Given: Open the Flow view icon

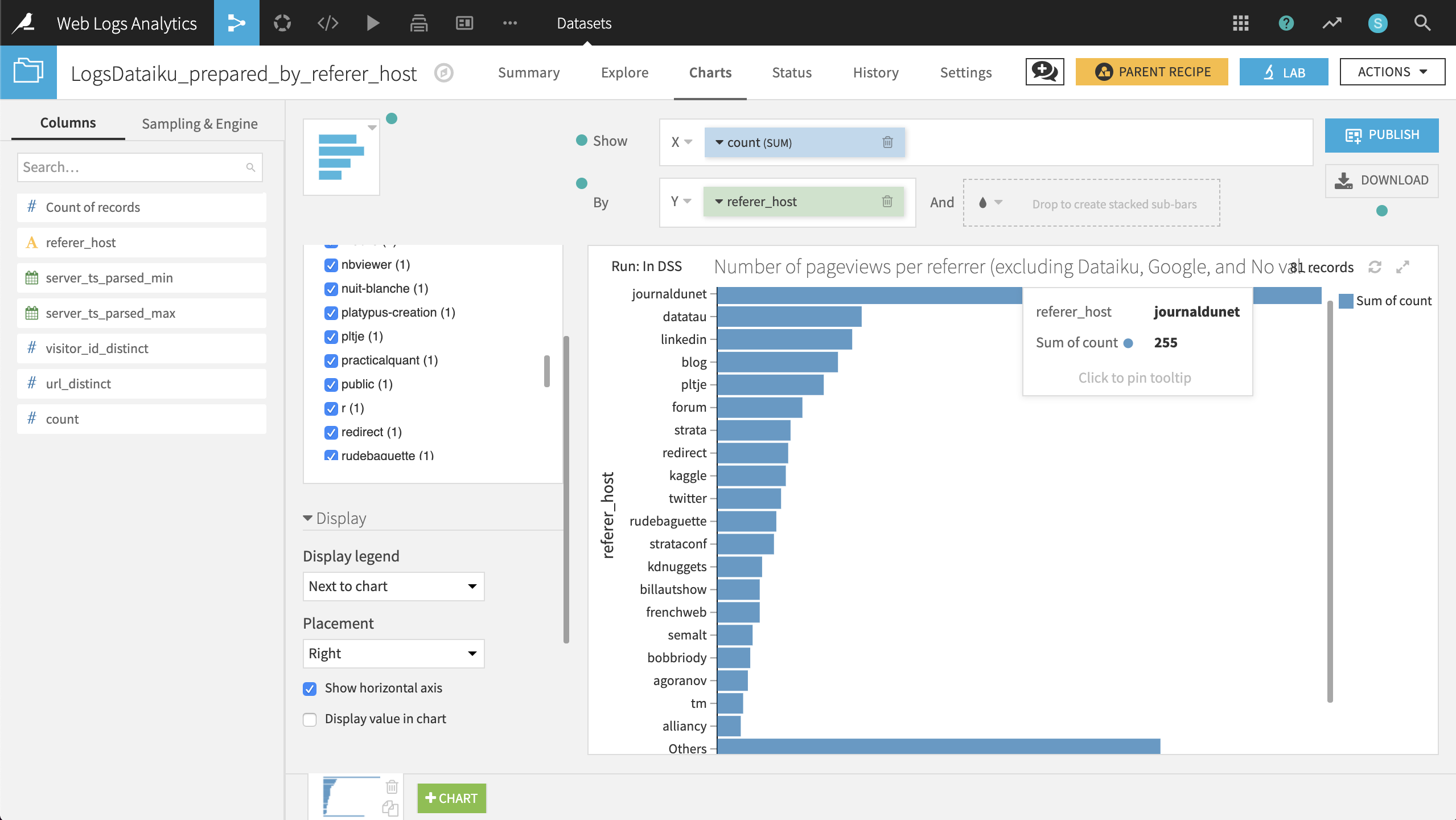Looking at the screenshot, I should 236,23.
